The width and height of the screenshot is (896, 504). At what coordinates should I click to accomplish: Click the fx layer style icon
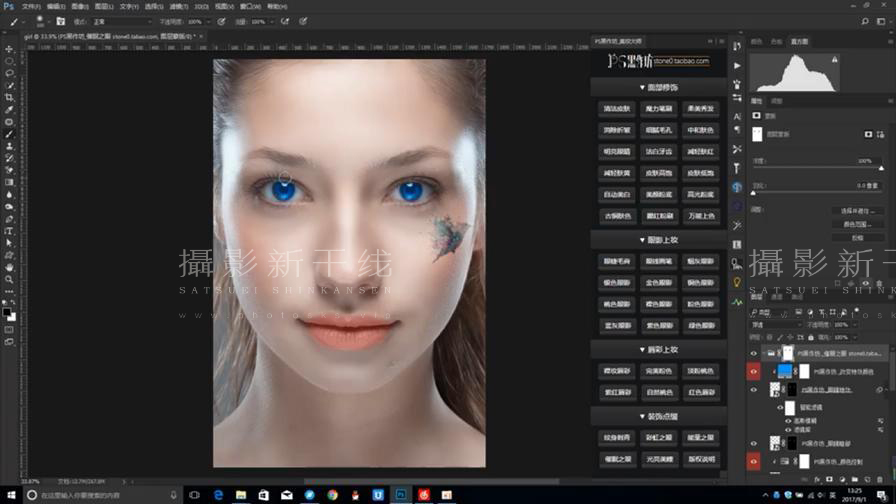817,479
